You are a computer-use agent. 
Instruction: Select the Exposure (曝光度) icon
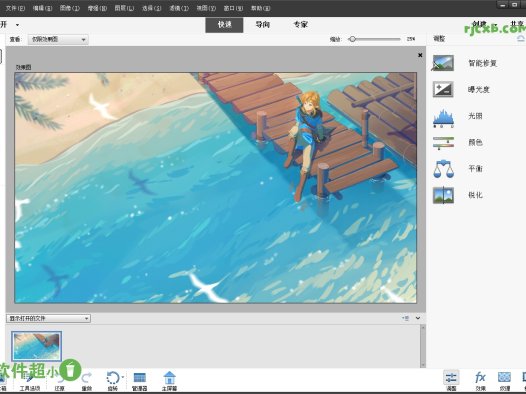point(443,89)
